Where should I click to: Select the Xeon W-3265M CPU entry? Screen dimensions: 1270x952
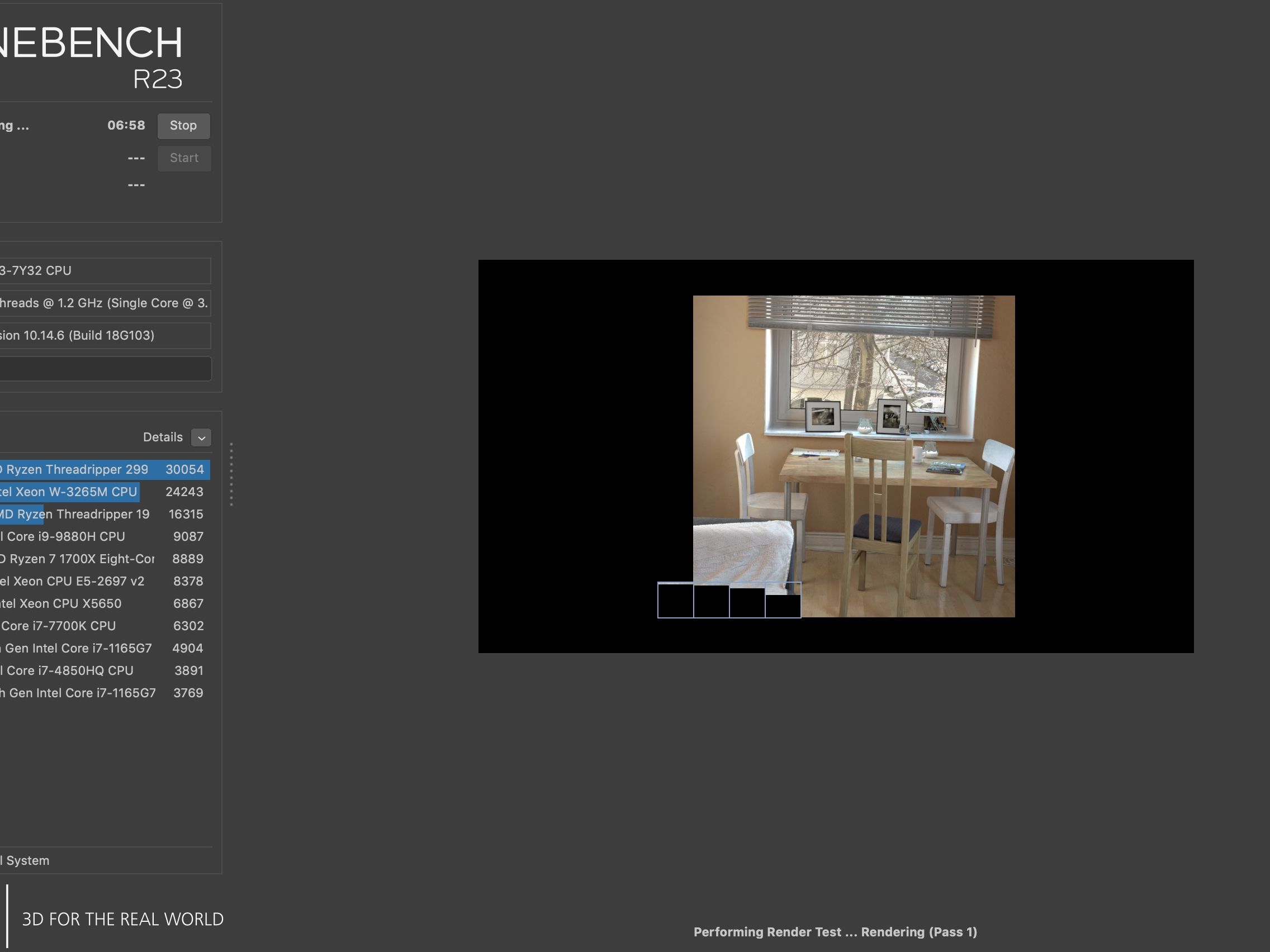(x=103, y=492)
